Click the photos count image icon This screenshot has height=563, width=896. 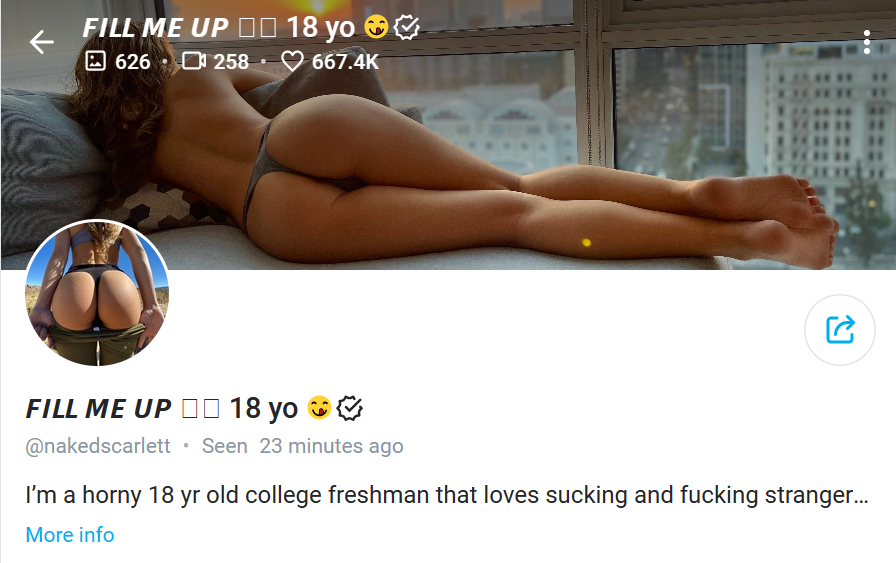(x=95, y=61)
